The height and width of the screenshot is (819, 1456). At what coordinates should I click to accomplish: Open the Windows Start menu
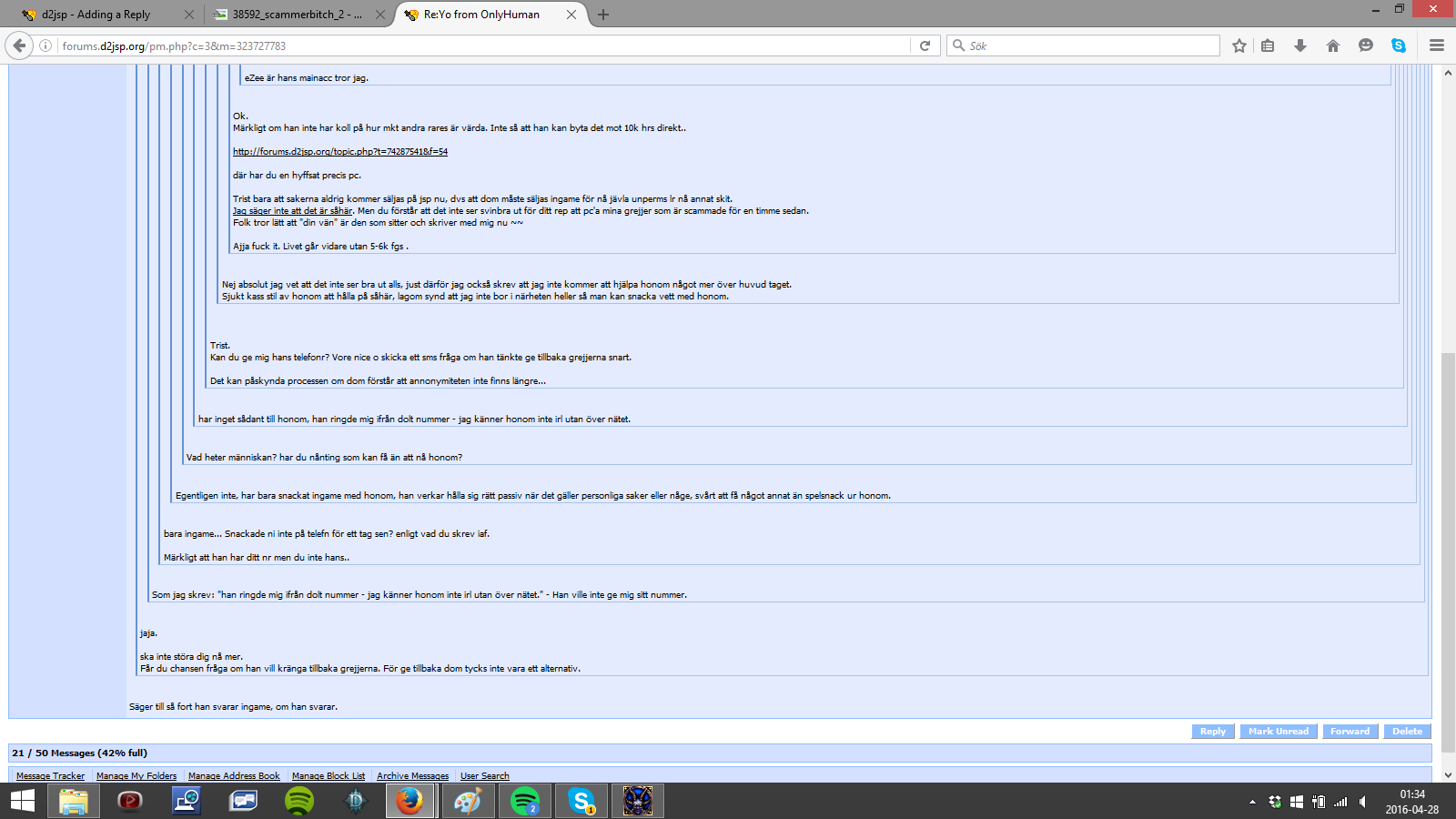tap(22, 801)
